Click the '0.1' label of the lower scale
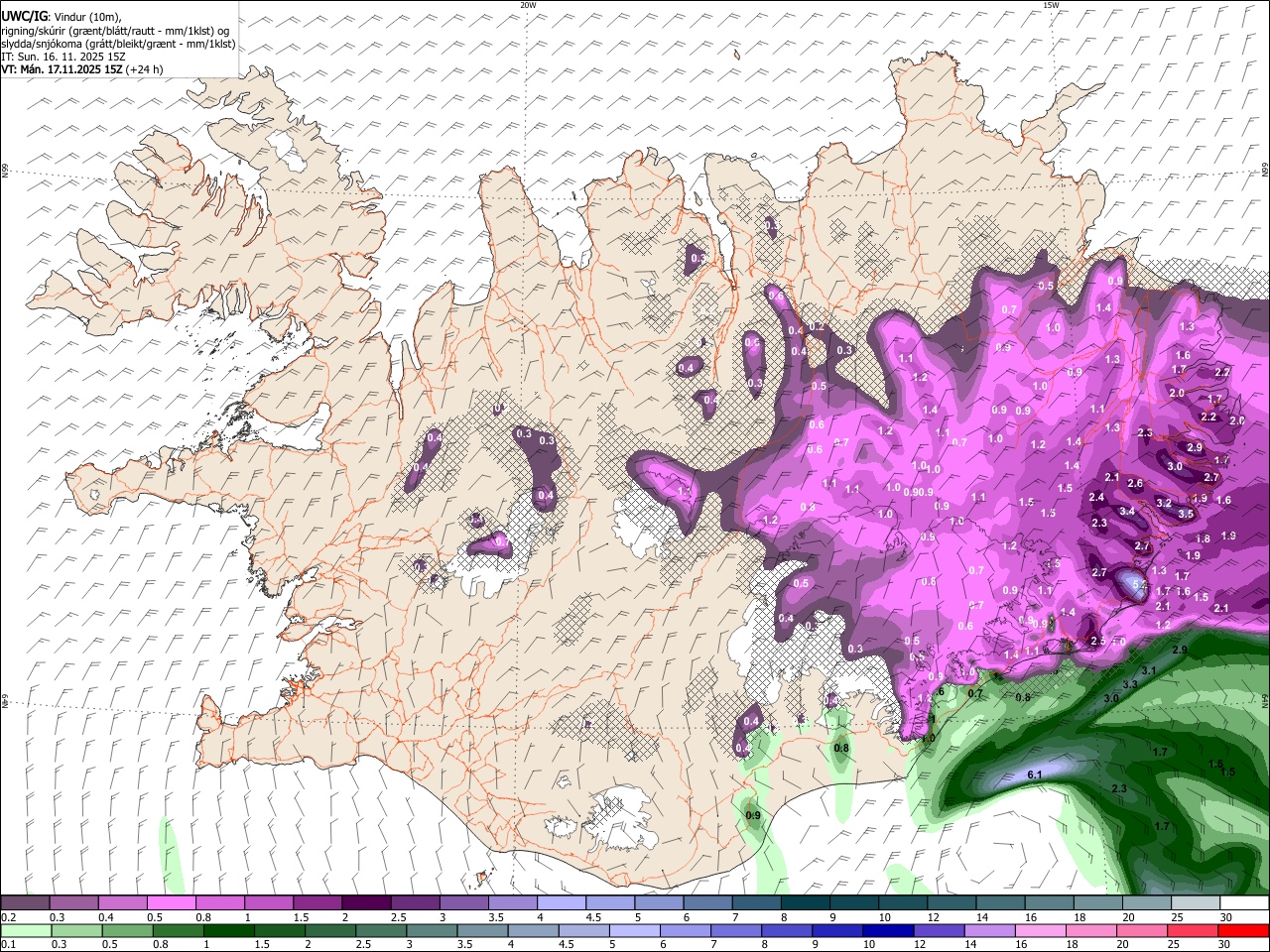Image resolution: width=1270 pixels, height=952 pixels. 9,945
